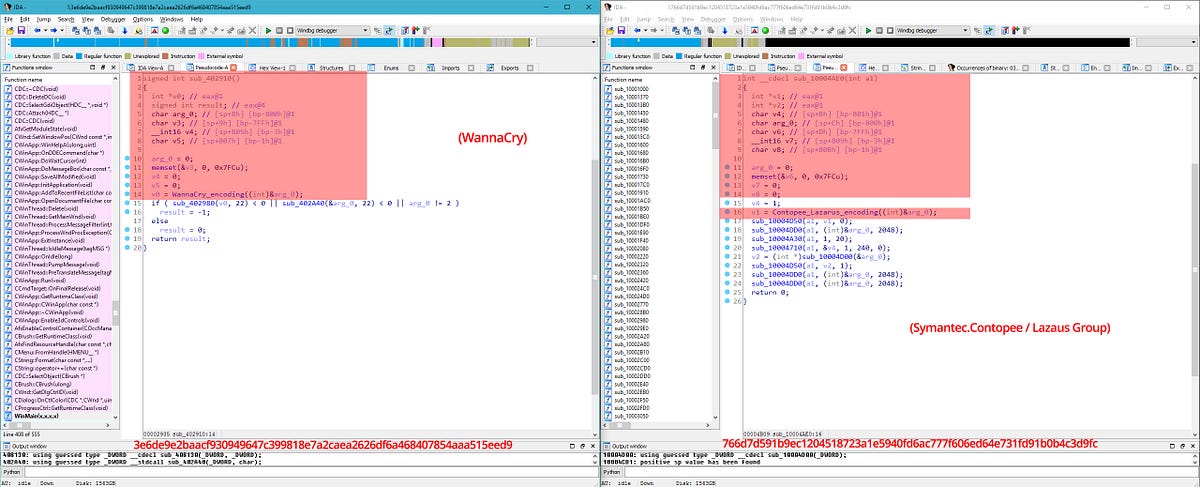Switch to Hex View-1 tab, left IDA
The image size is (1200, 487).
point(271,68)
